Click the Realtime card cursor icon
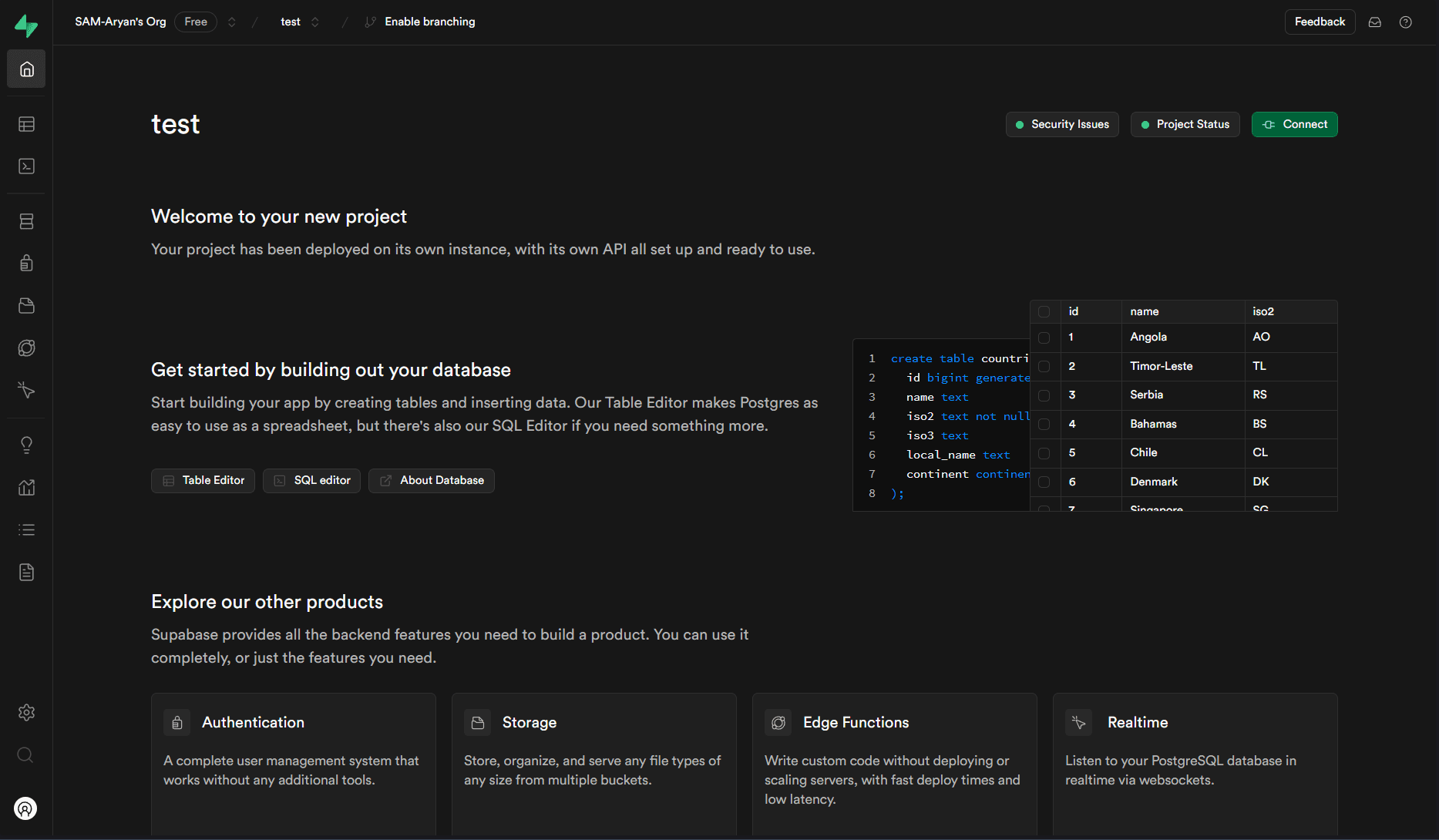This screenshot has height=840, width=1439. 1079,723
